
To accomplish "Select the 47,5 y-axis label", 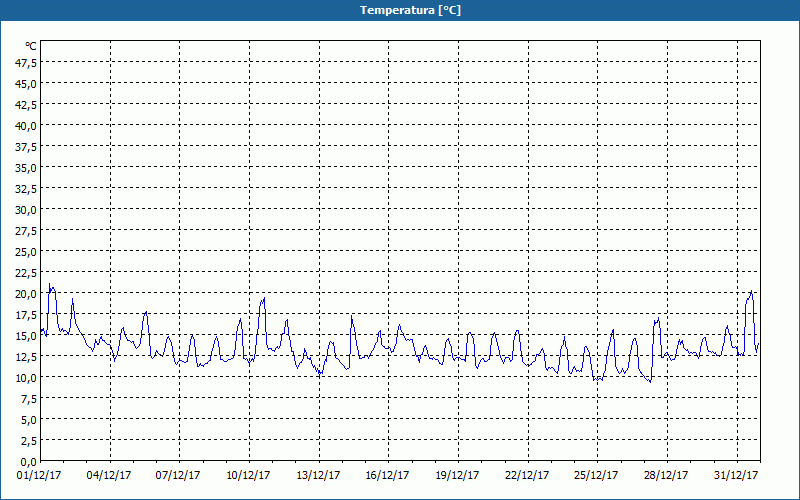I will 27,63.
